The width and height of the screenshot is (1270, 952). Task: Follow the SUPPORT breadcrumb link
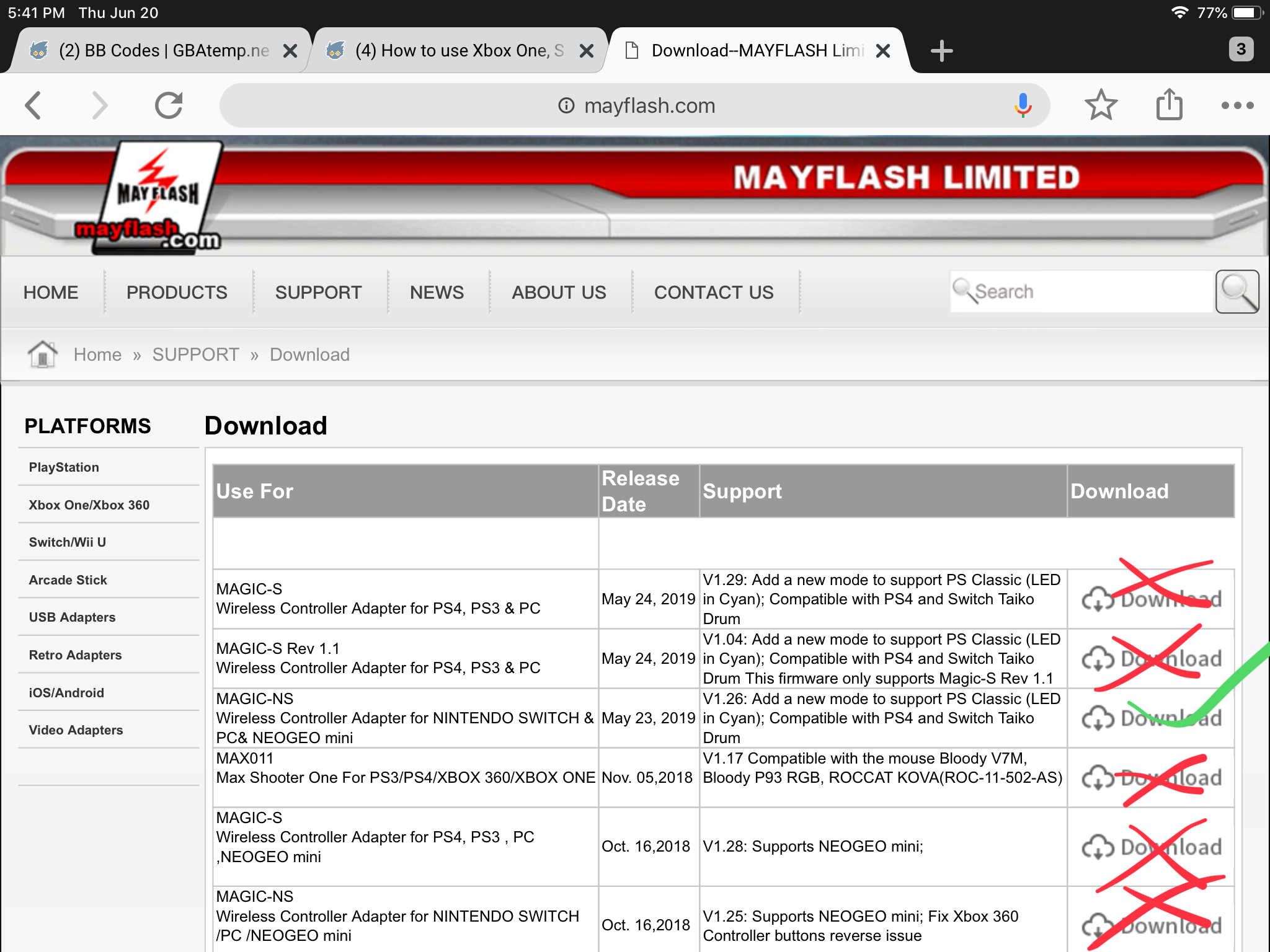tap(195, 355)
